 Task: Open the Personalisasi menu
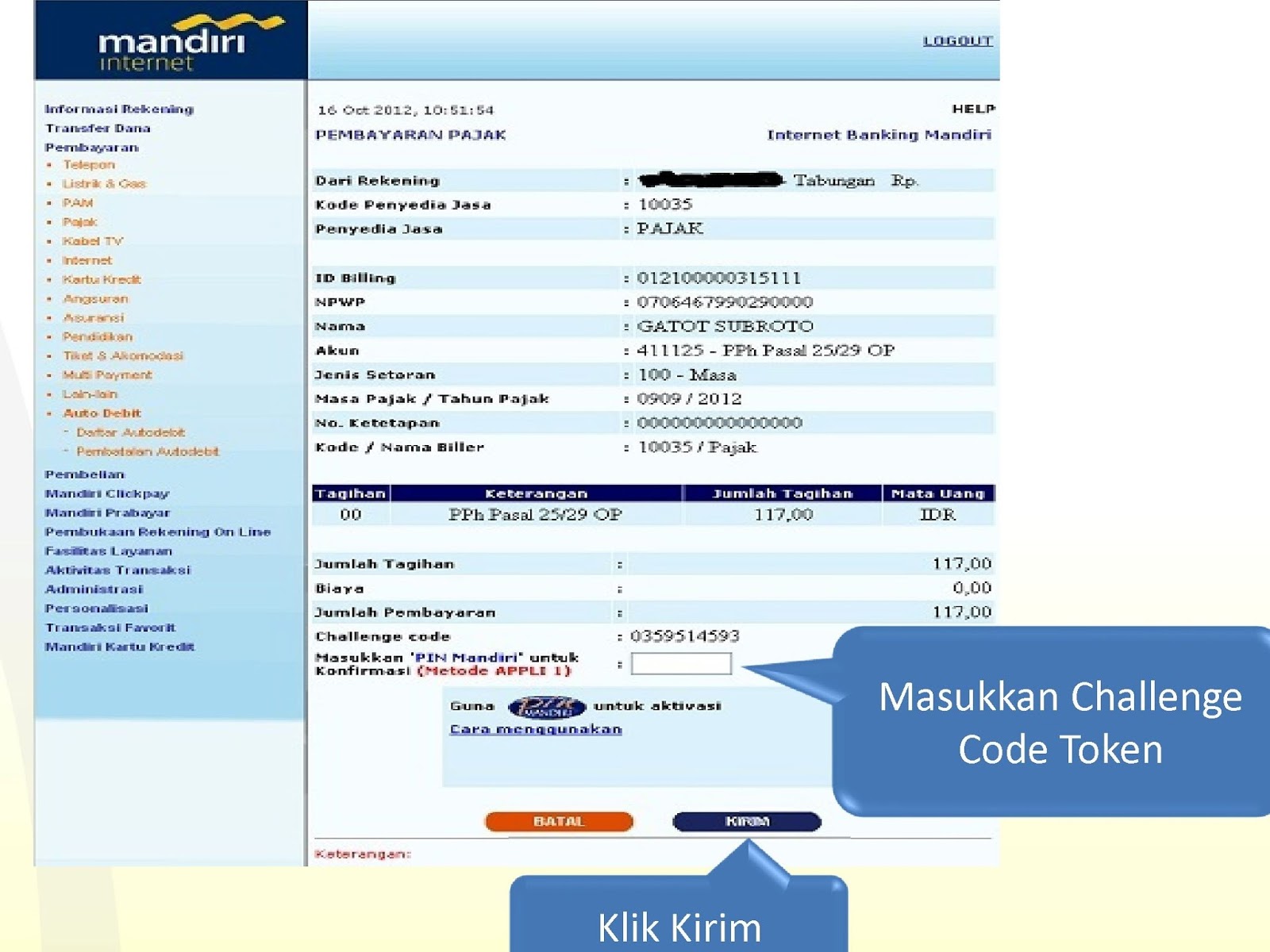point(96,608)
